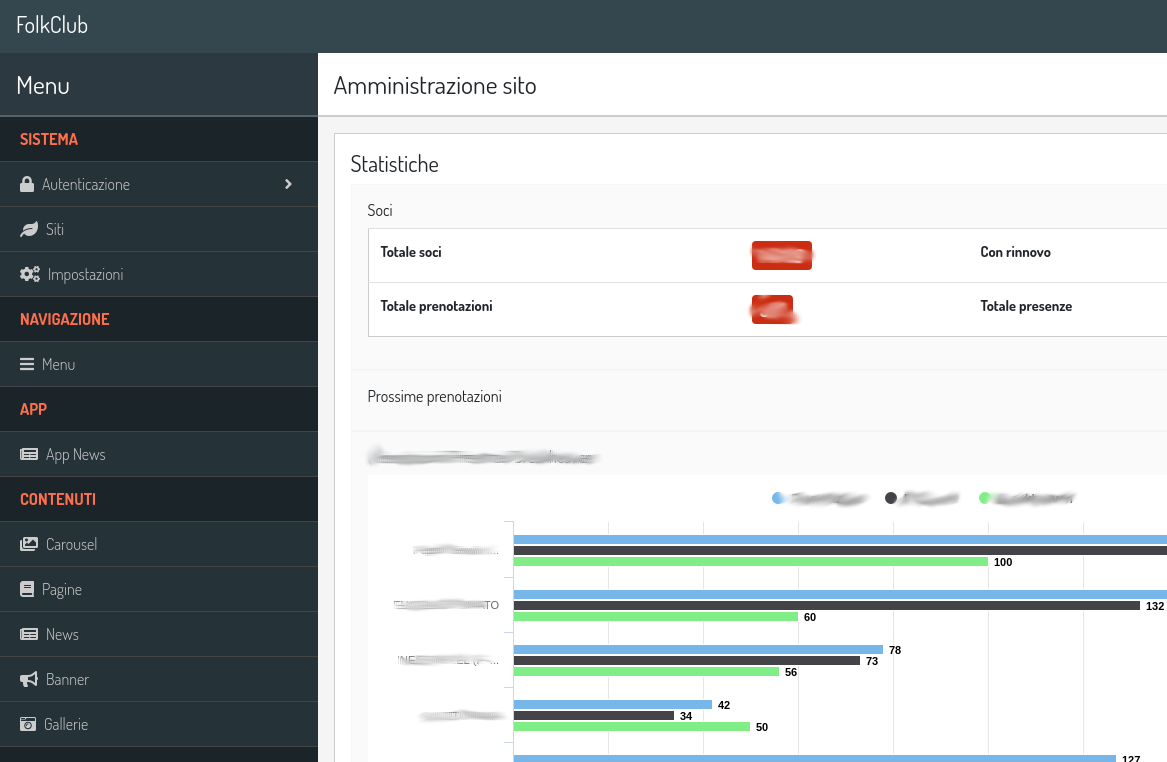The width and height of the screenshot is (1167, 762).
Task: Toggle the blue legend series in chart
Action: click(778, 498)
